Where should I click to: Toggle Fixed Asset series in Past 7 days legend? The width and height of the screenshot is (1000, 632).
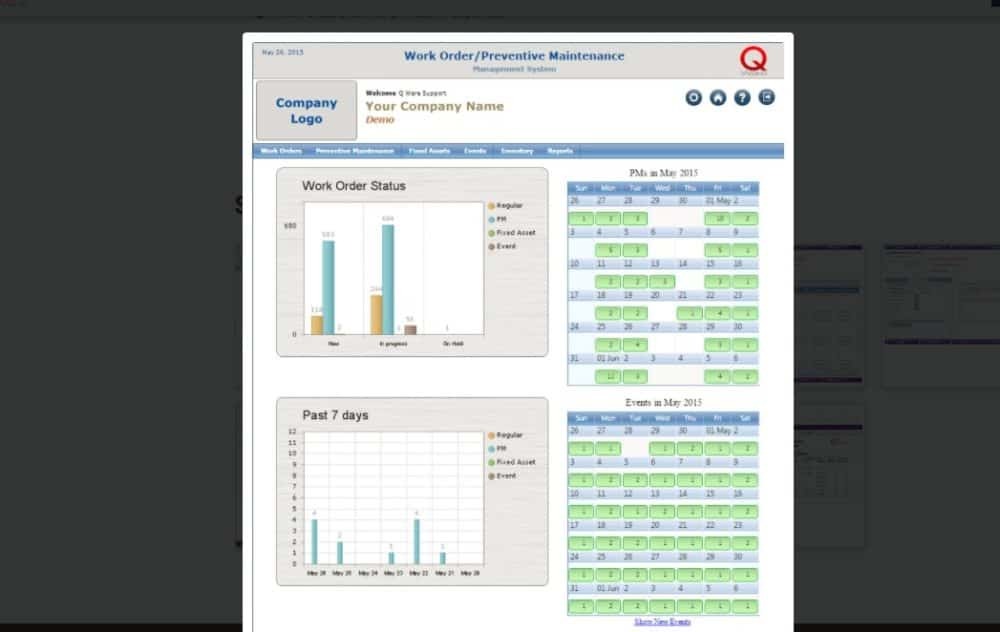point(515,463)
